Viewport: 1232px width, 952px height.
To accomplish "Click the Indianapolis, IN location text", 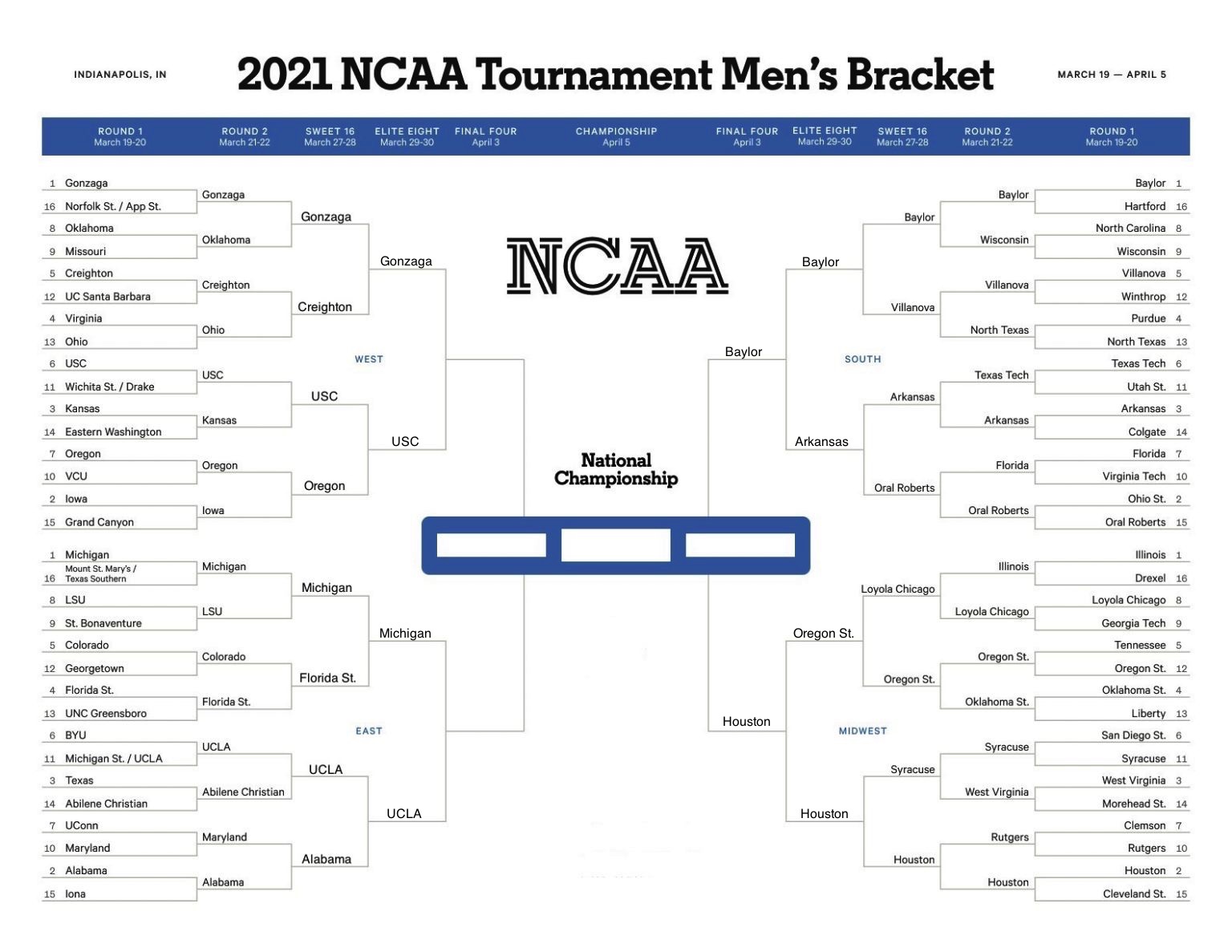I will (120, 75).
